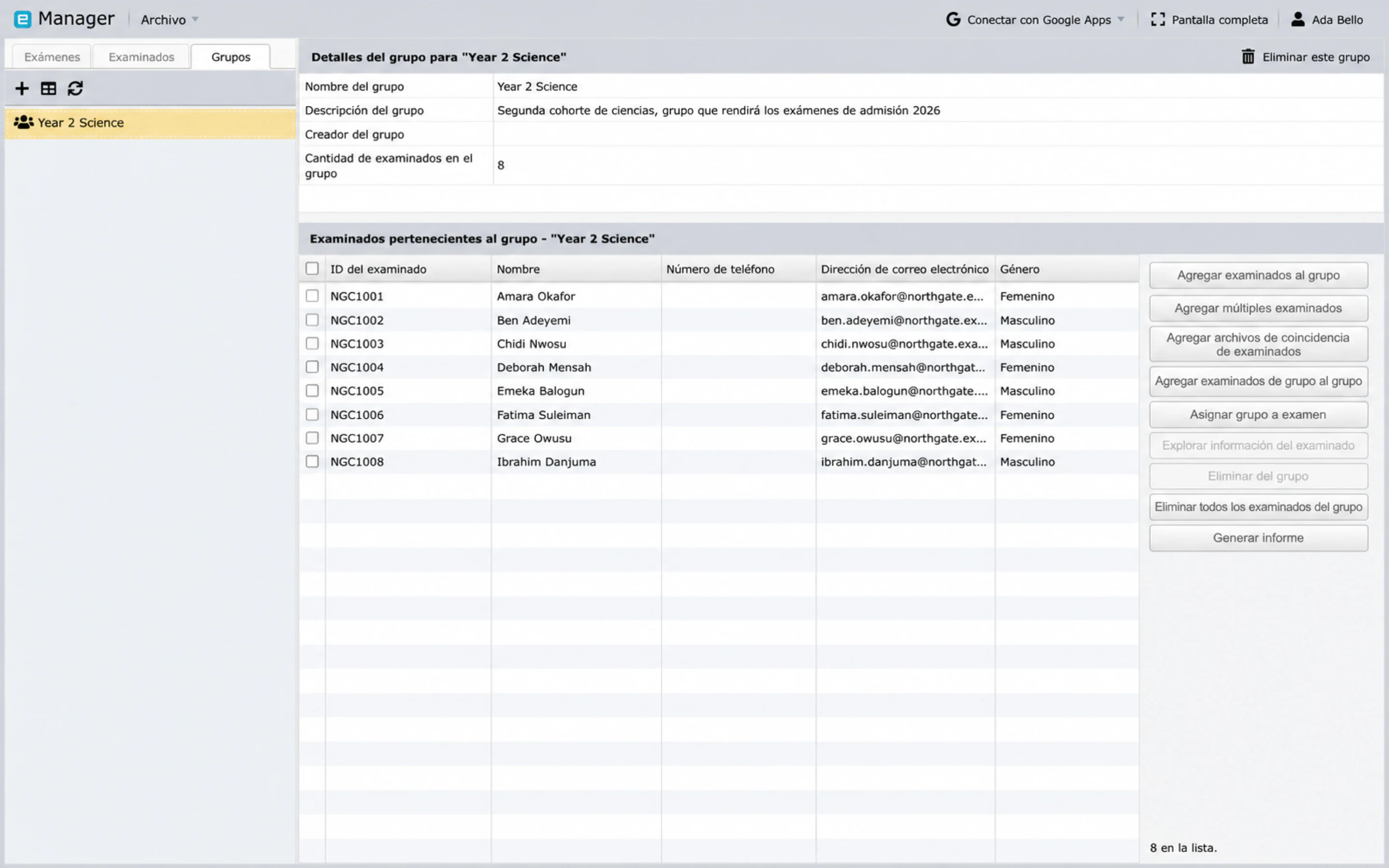
Task: Sort by the Nombre column header
Action: click(x=576, y=269)
